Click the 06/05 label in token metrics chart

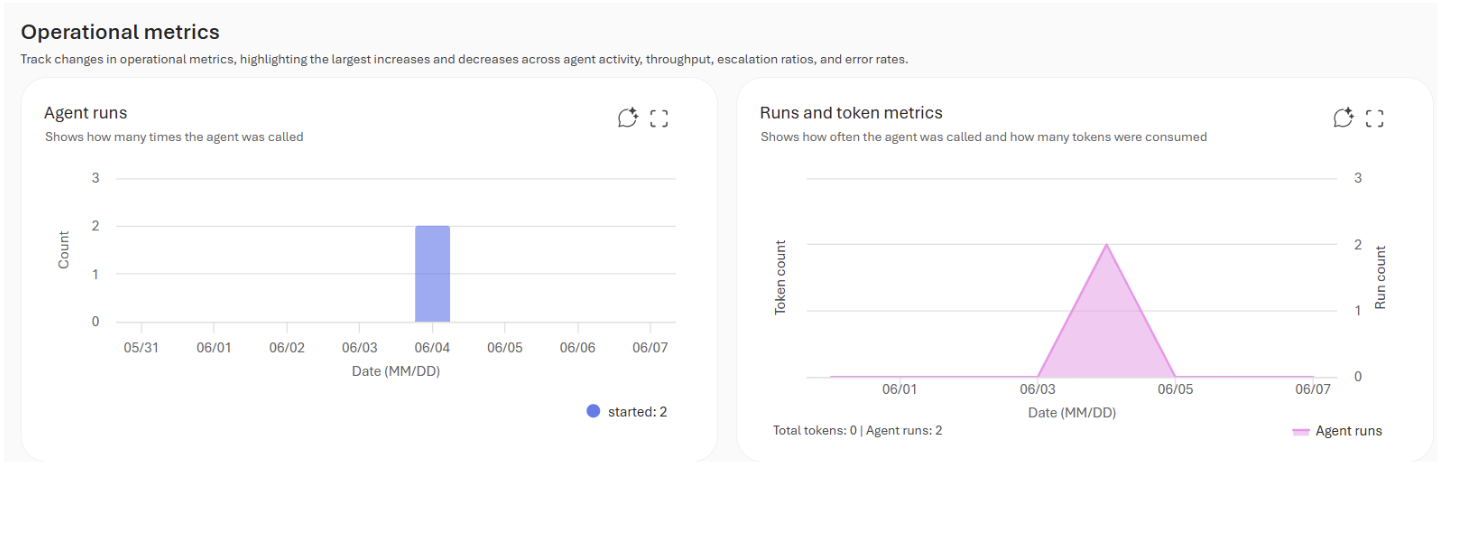(1175, 390)
